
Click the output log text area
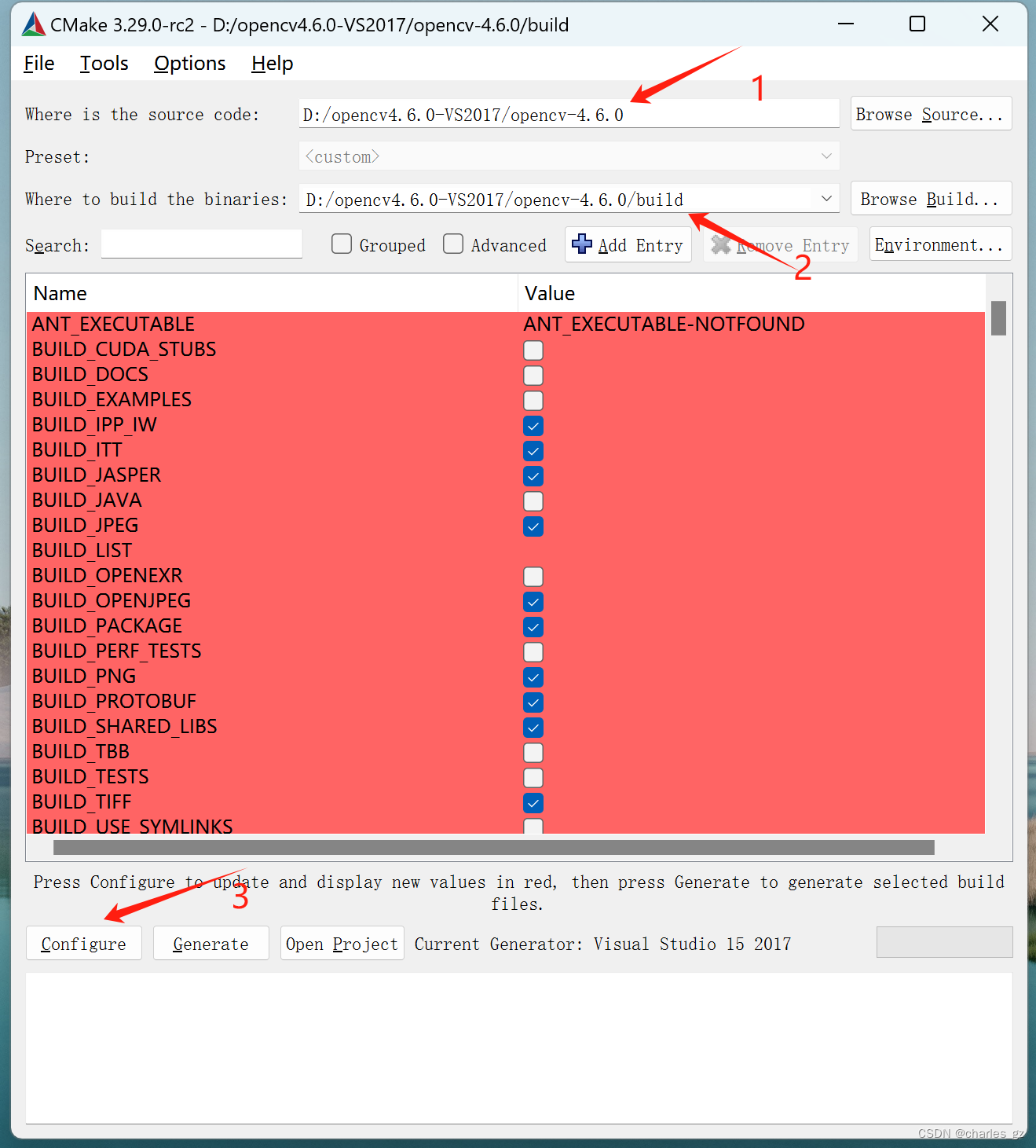(x=518, y=1047)
